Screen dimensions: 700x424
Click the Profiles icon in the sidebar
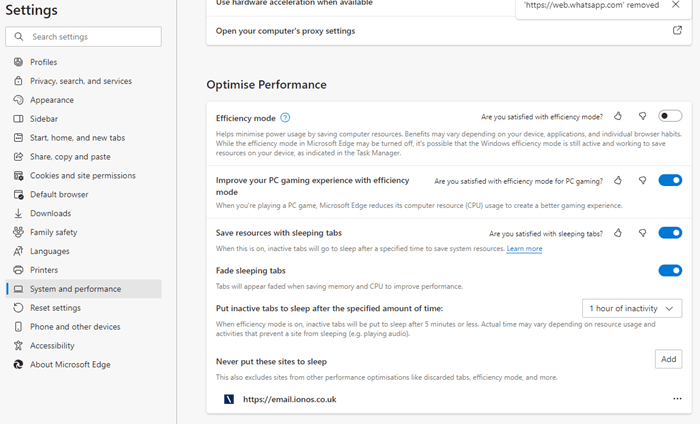click(18, 62)
